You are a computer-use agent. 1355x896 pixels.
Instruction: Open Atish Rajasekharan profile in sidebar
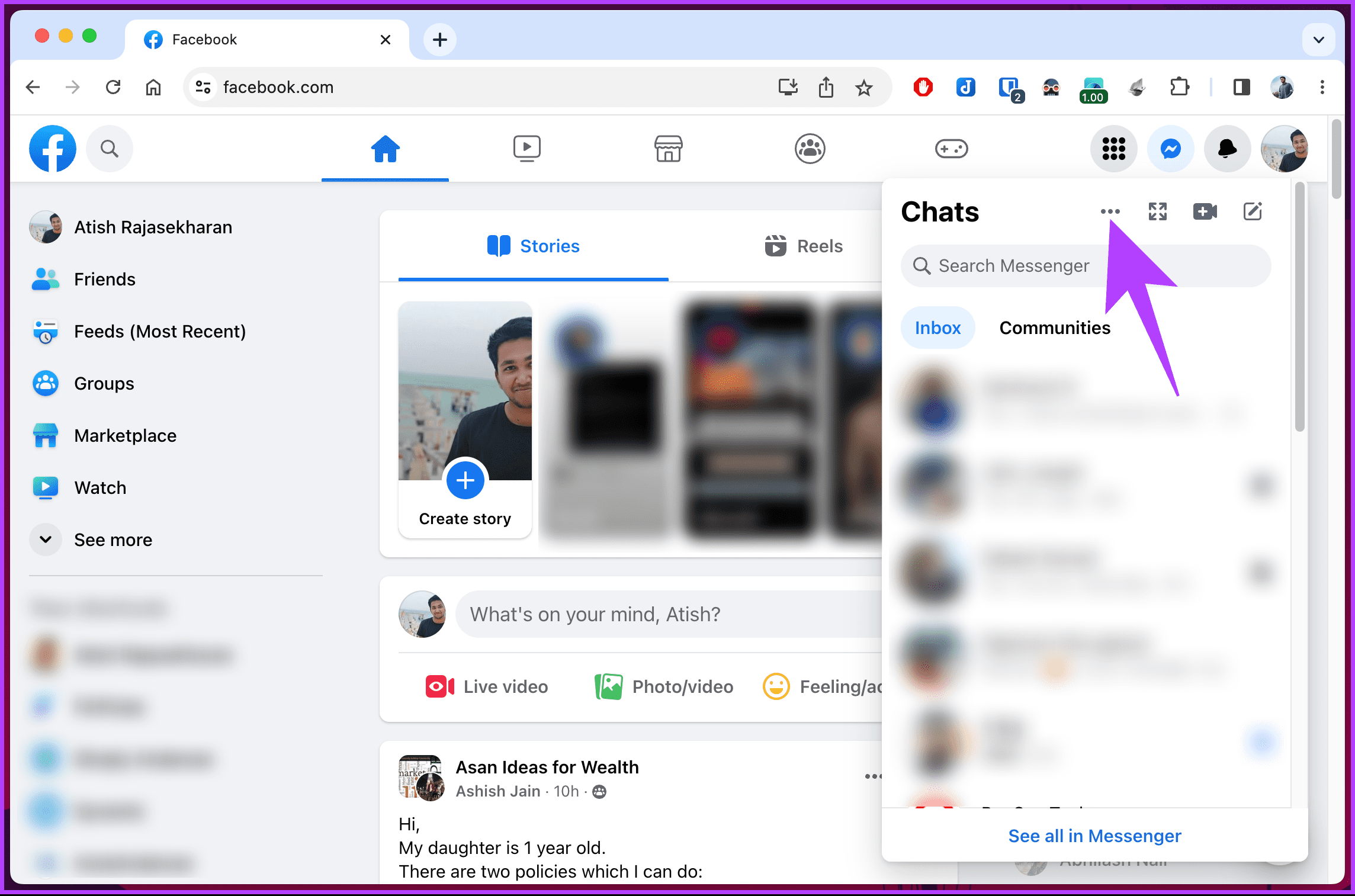tap(131, 227)
